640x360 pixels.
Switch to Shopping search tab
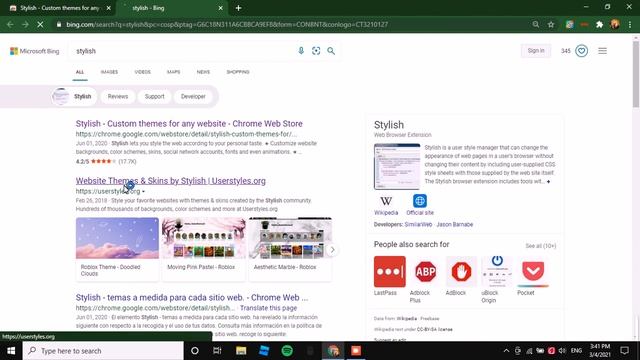[238, 72]
